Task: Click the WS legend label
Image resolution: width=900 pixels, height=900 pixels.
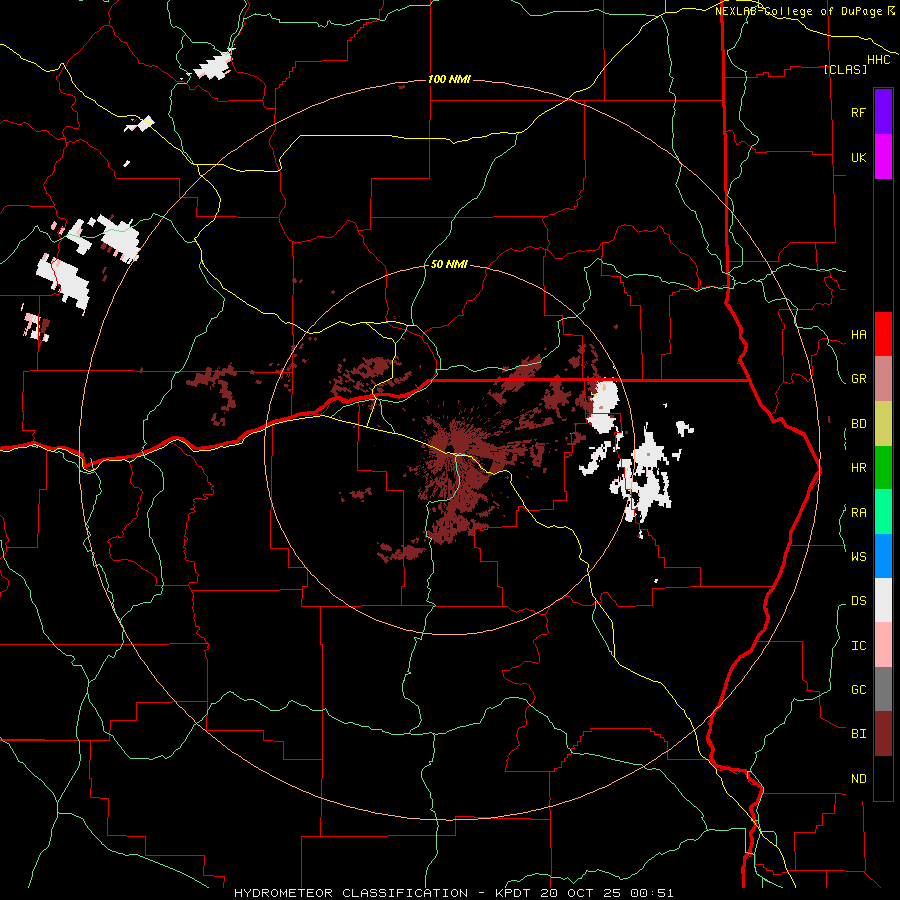Action: pos(858,557)
